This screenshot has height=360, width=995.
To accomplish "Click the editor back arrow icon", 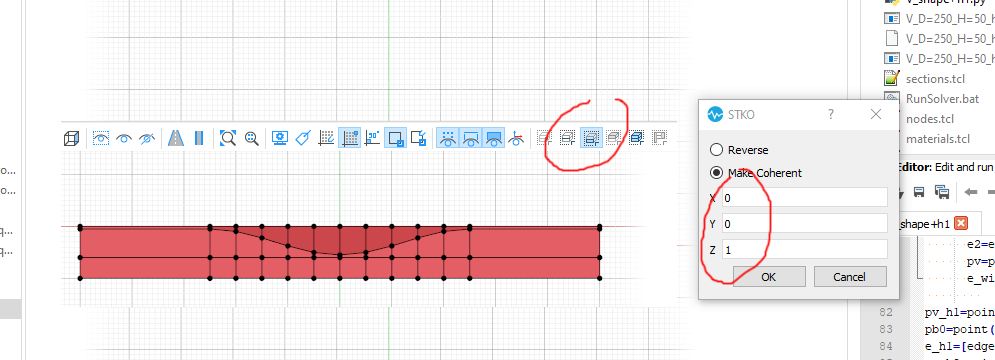I will (x=970, y=192).
